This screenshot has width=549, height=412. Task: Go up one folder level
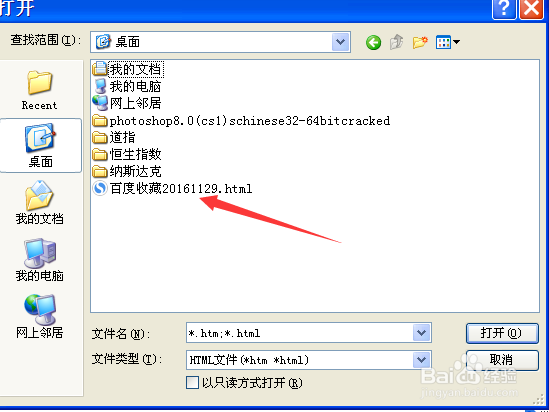(397, 43)
